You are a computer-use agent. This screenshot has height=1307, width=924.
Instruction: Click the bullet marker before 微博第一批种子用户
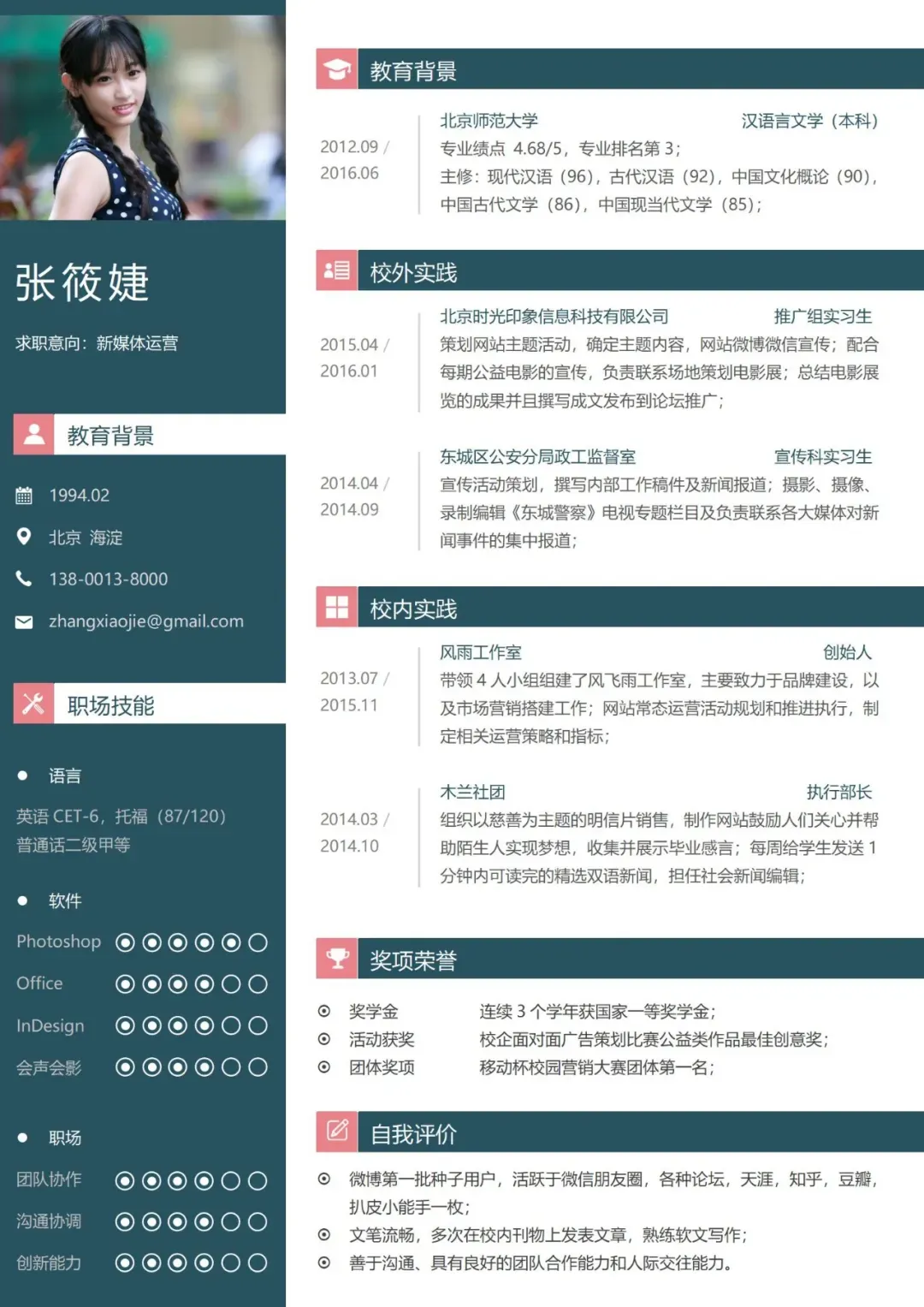tap(324, 1179)
